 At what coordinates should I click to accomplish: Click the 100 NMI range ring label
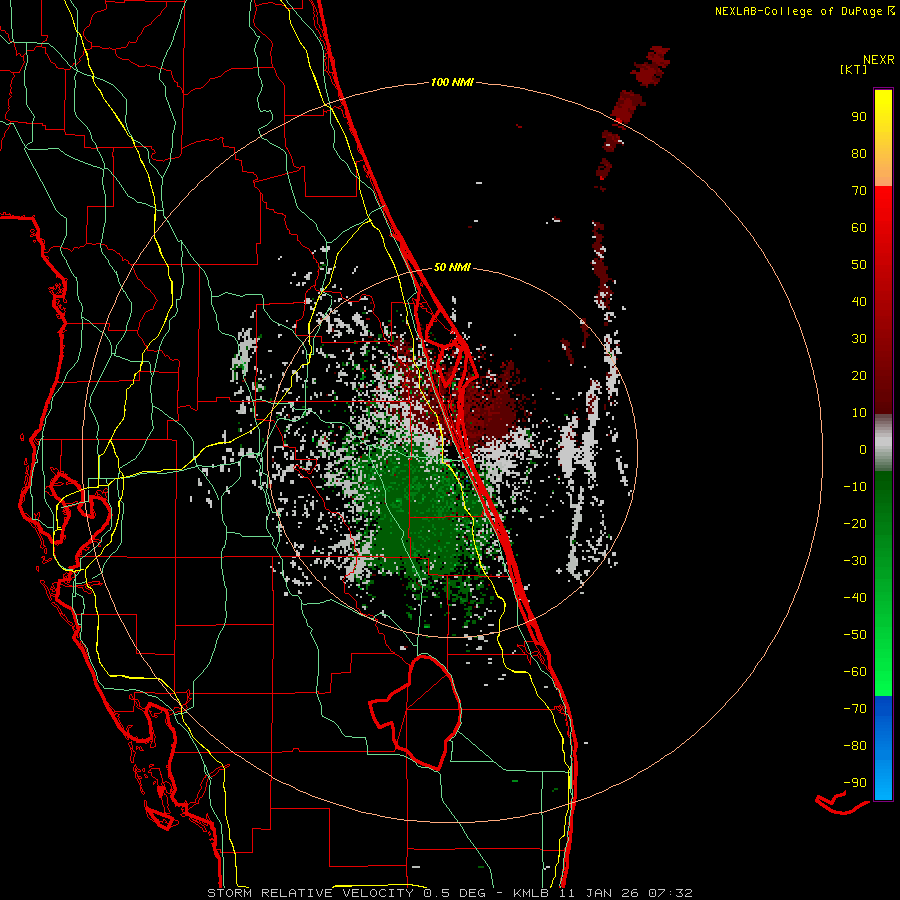pyautogui.click(x=452, y=83)
